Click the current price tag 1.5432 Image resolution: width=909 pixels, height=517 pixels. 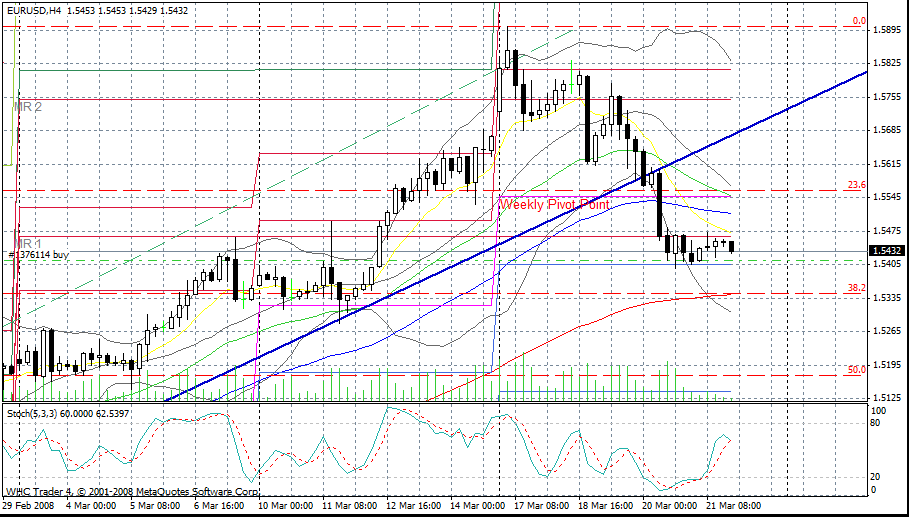pyautogui.click(x=887, y=251)
